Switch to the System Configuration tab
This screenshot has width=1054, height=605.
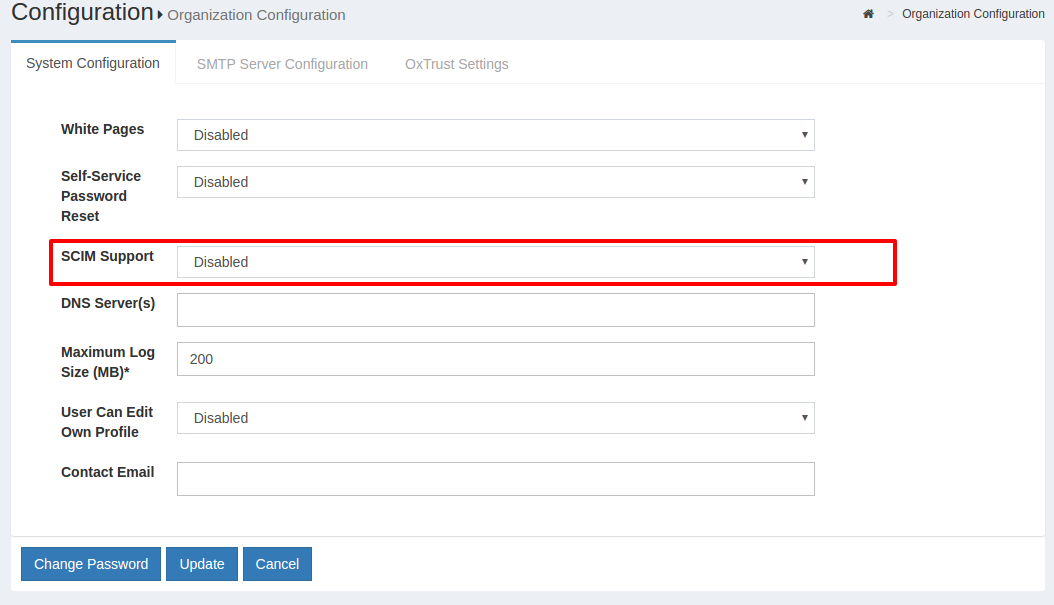(93, 63)
